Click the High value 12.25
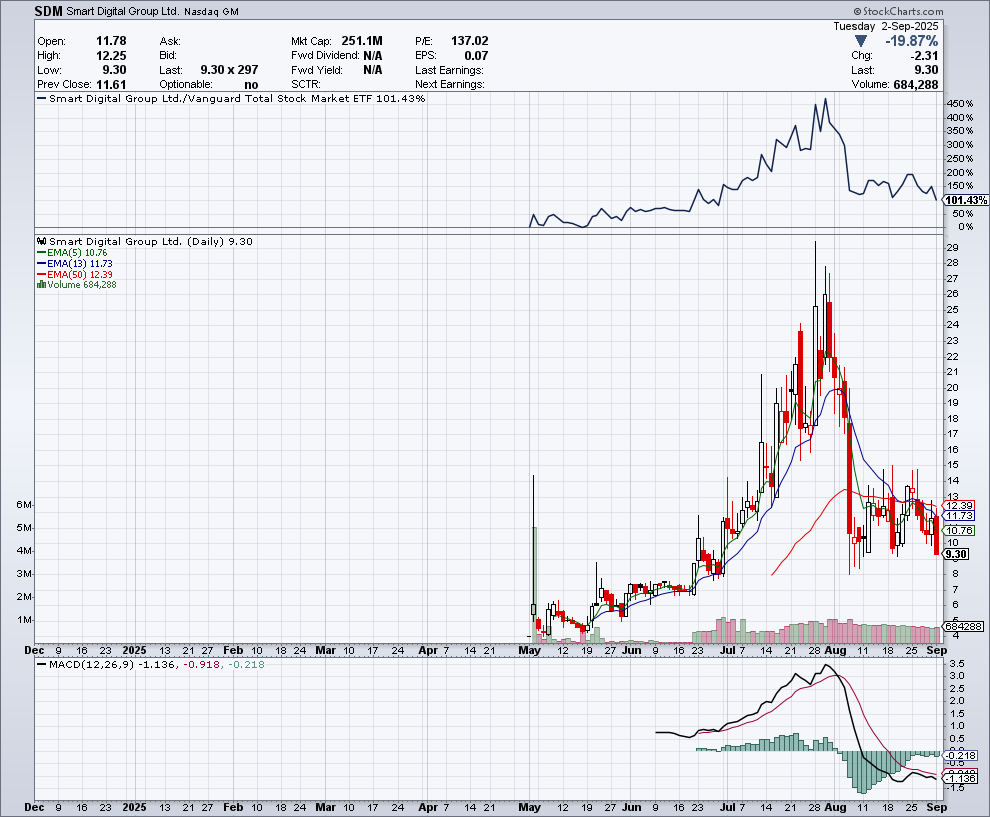Screen dimensions: 990x817 point(111,56)
